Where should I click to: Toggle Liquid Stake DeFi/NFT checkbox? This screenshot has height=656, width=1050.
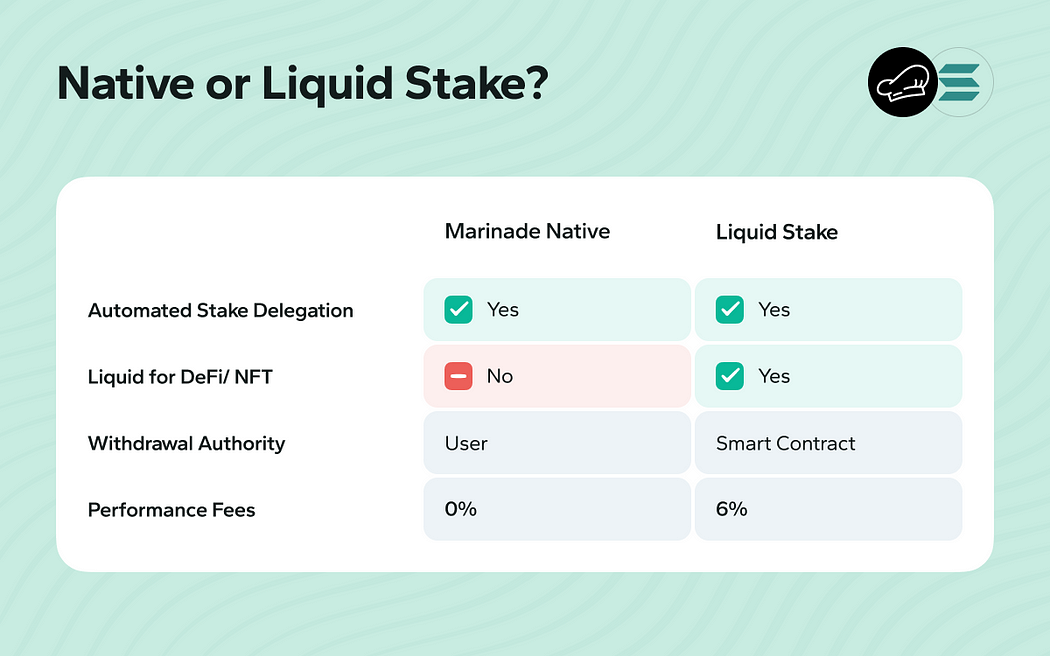pos(730,377)
